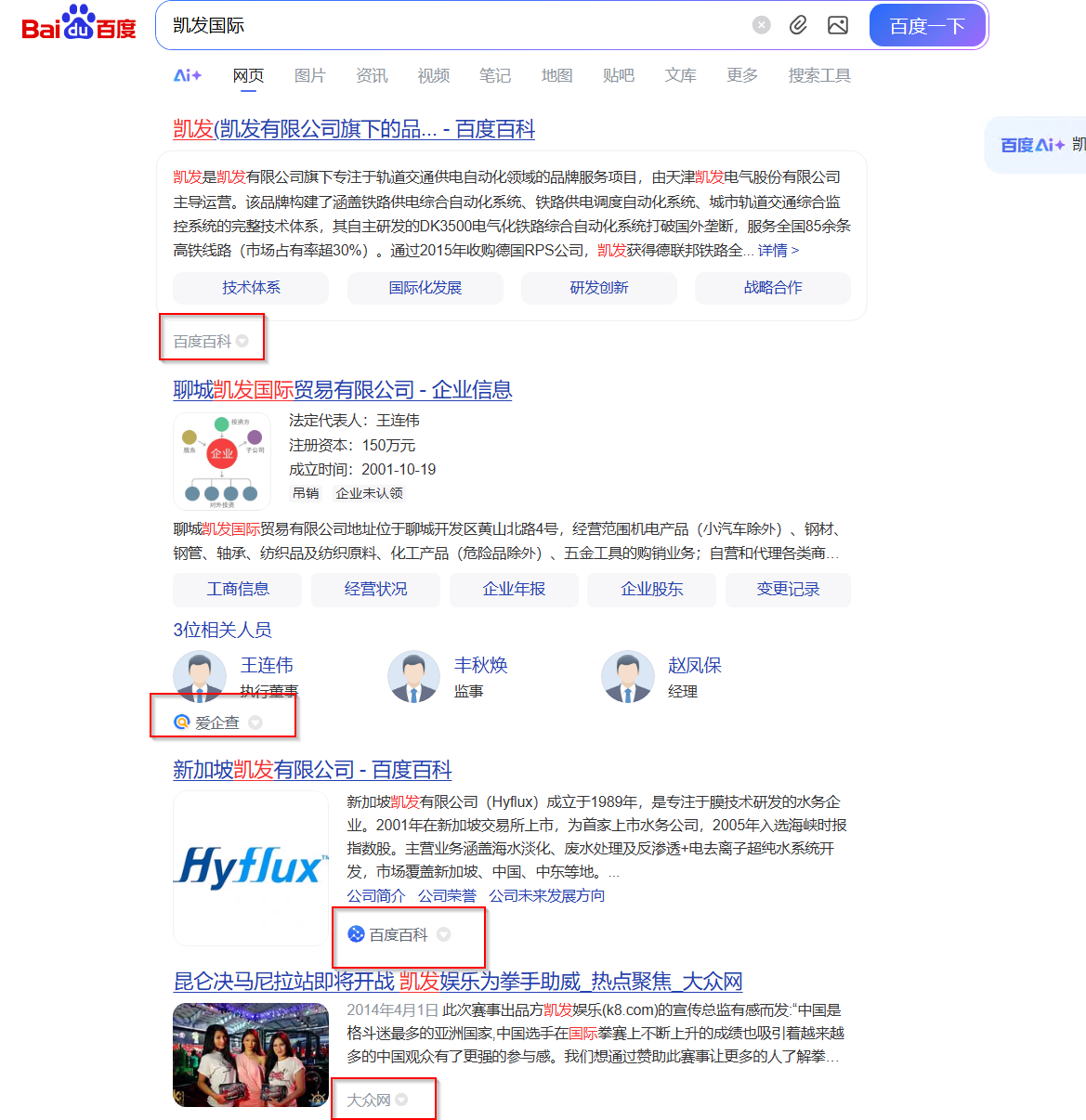Go to the 笔记 tab
Viewport: 1086px width, 1120px height.
pos(495,75)
